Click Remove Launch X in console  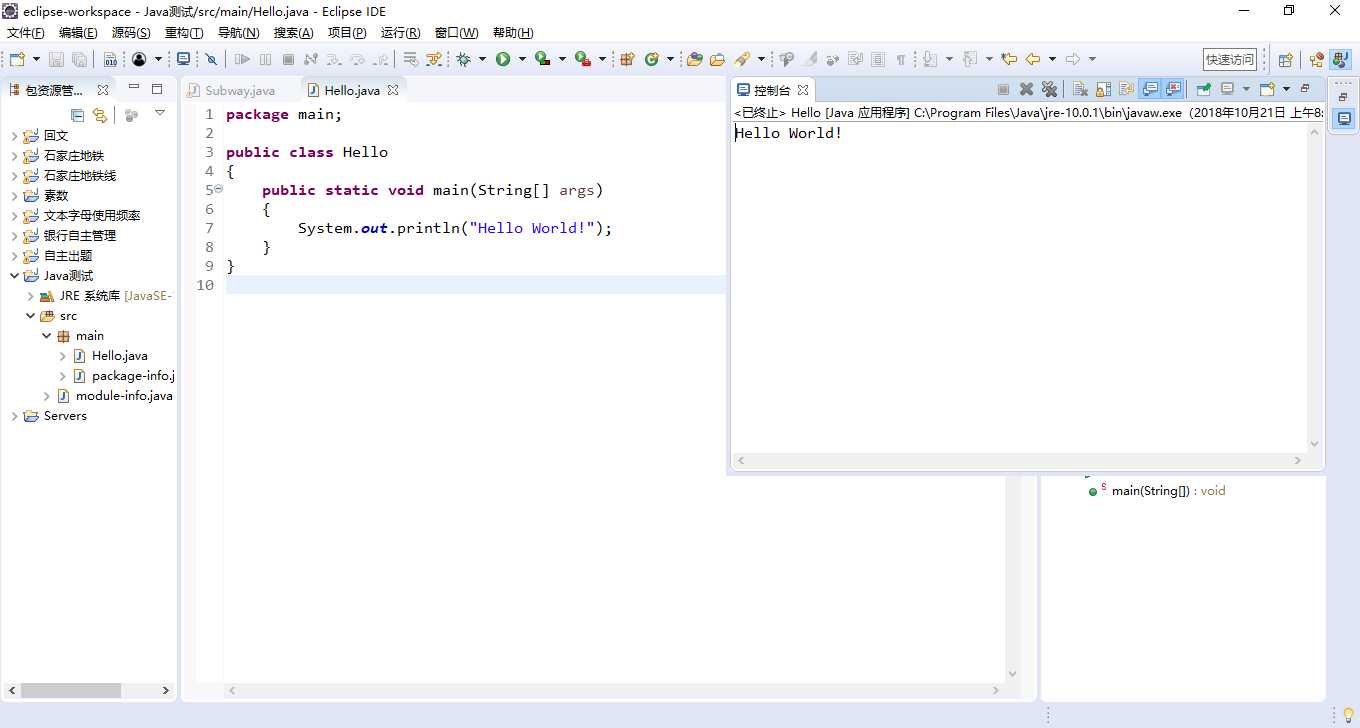pos(1026,89)
